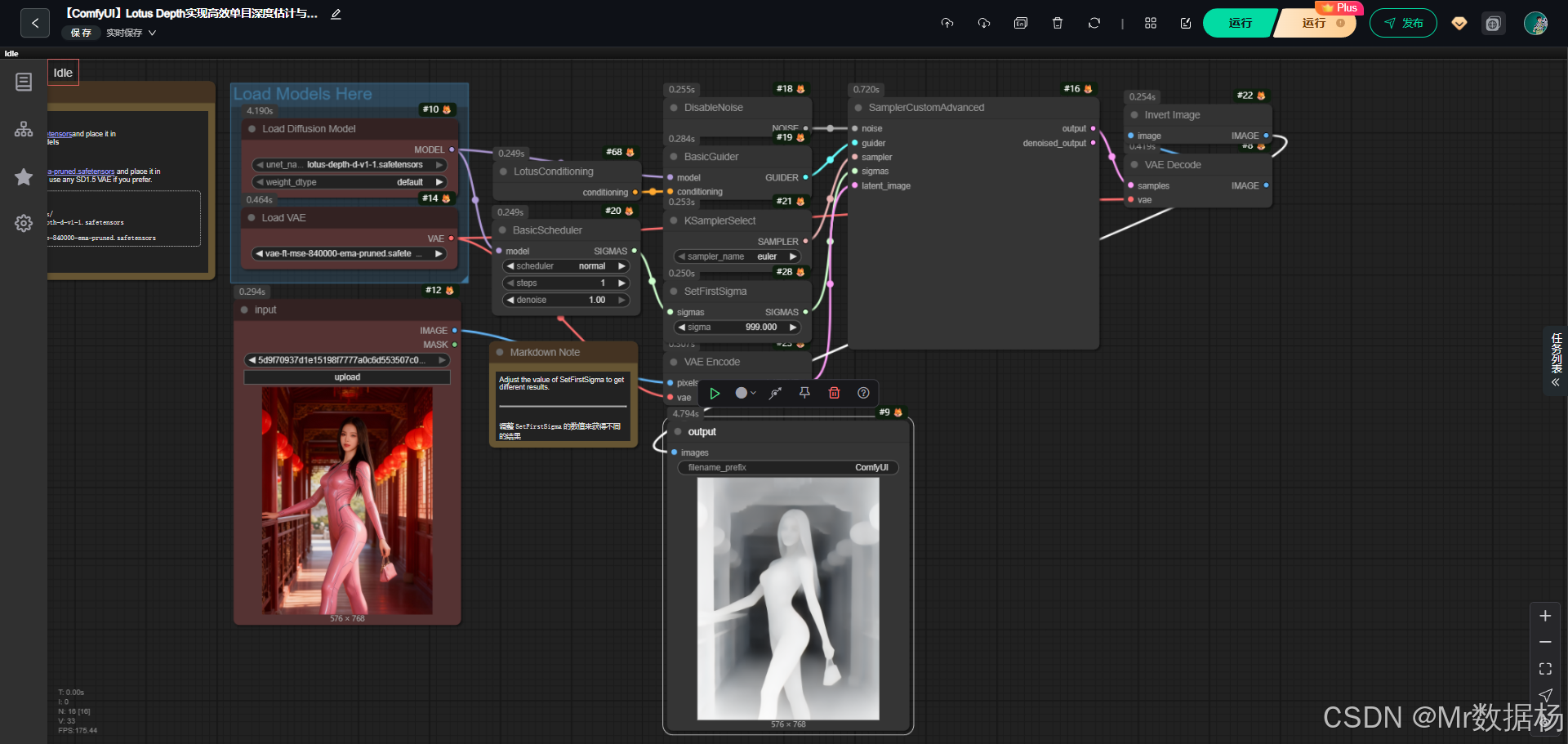Open the settings gear in sidebar
This screenshot has height=744, width=1568.
coord(24,223)
